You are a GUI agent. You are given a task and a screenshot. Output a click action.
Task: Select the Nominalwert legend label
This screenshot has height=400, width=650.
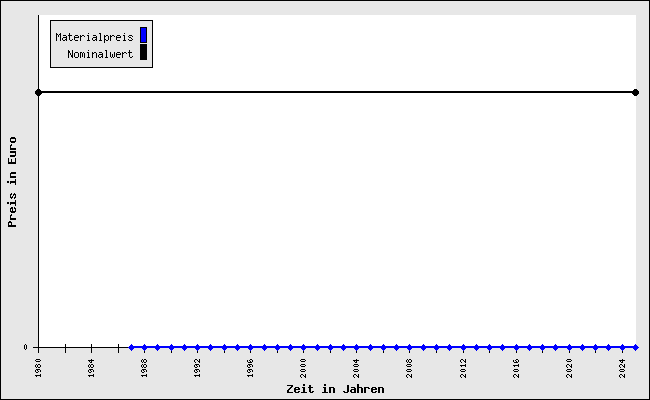(x=100, y=54)
